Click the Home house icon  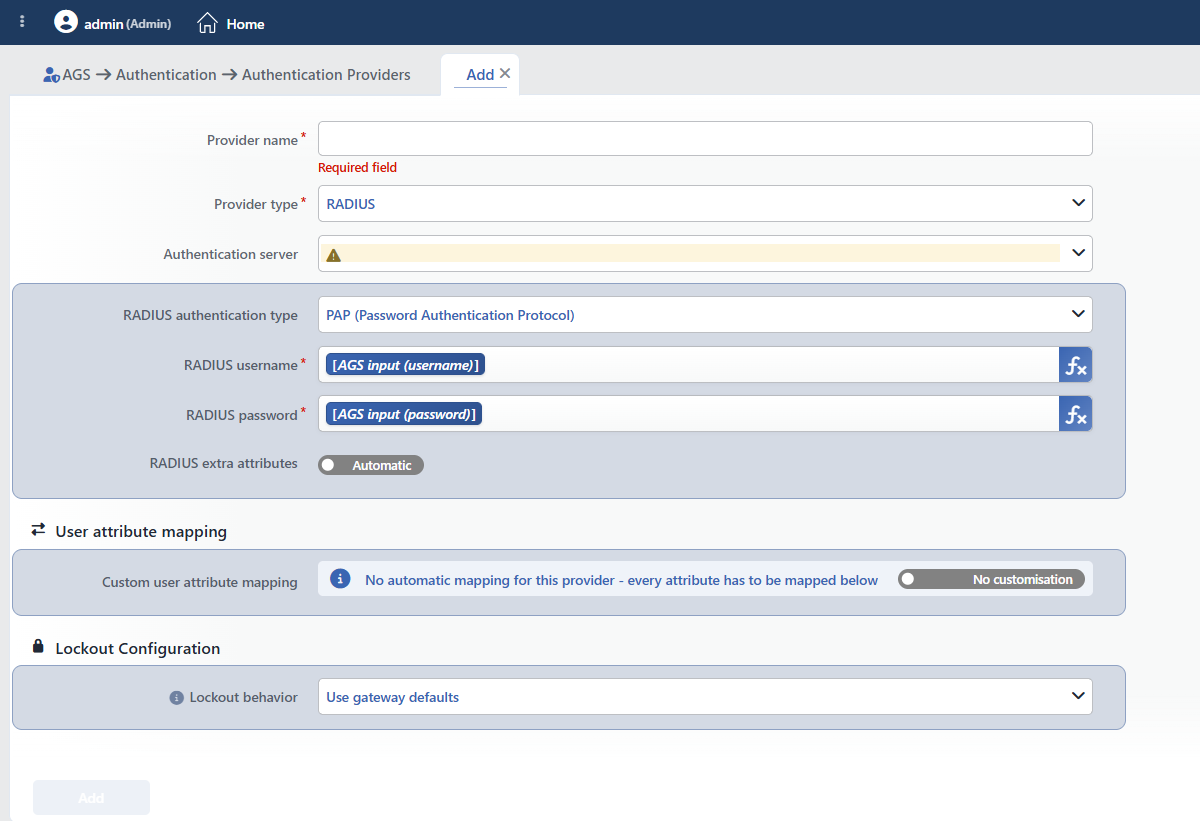(x=208, y=22)
